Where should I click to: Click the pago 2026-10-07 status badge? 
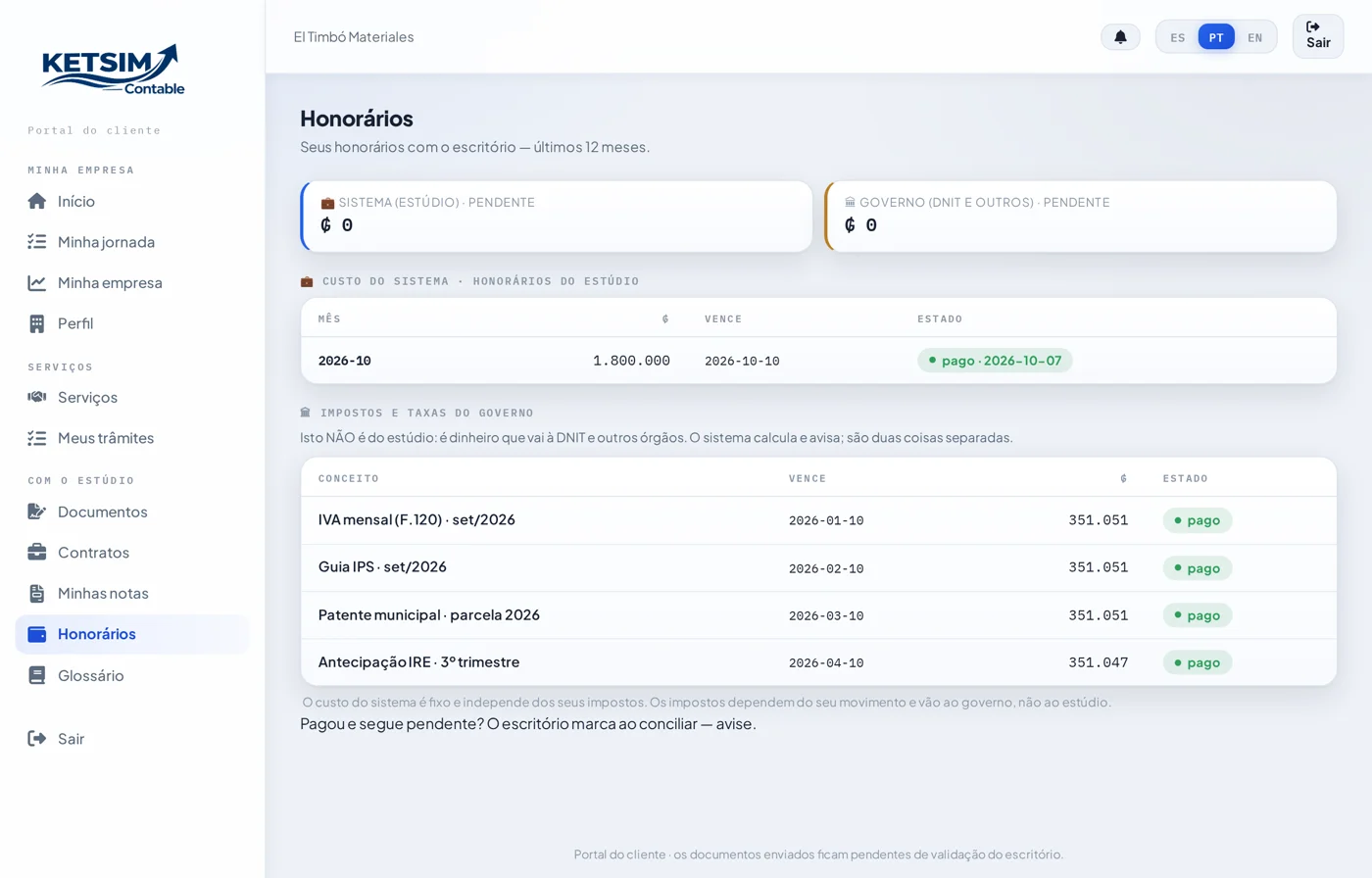click(995, 361)
